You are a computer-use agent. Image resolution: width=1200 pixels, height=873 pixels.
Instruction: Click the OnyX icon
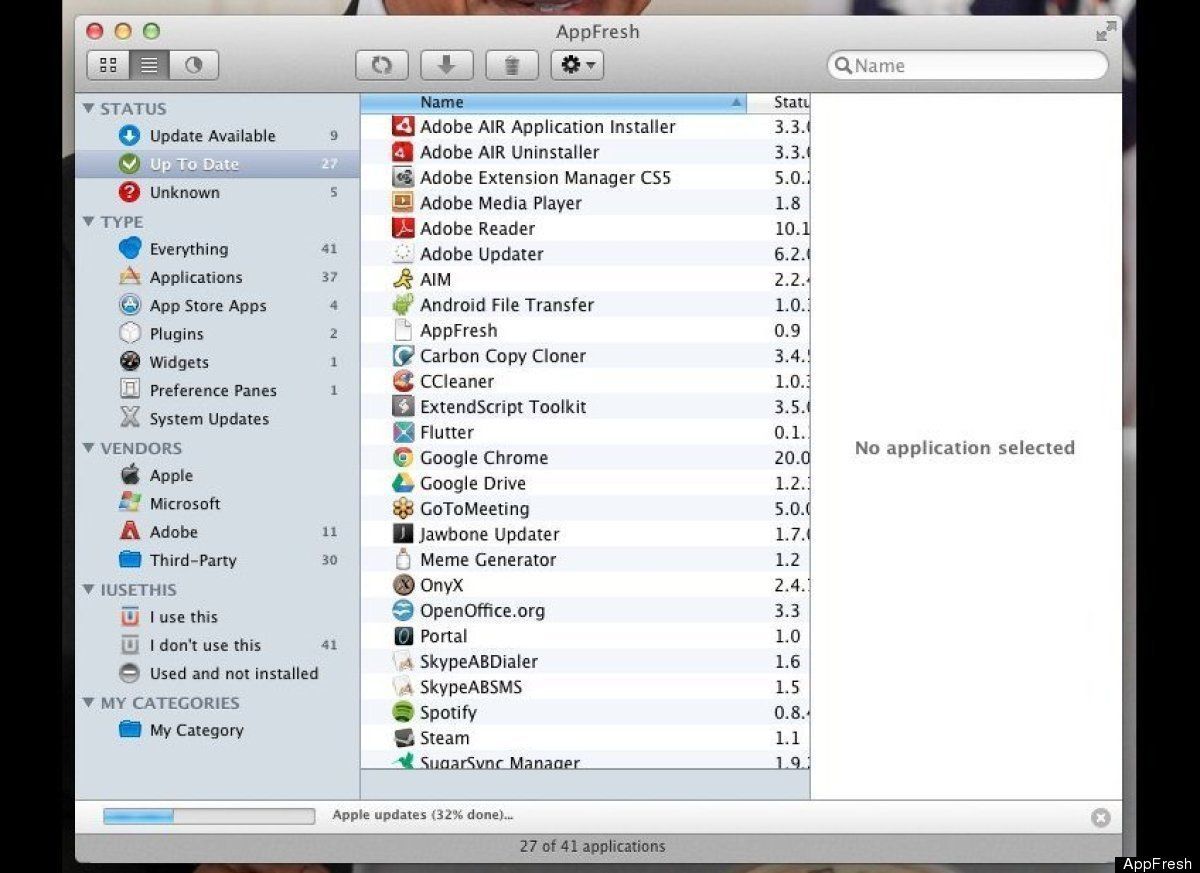coord(403,585)
